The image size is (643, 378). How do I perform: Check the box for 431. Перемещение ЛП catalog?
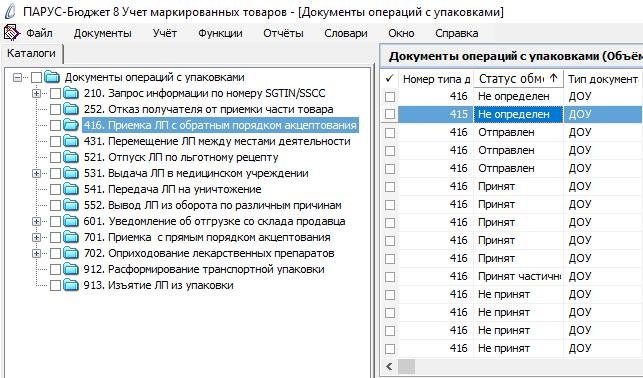tap(55, 141)
